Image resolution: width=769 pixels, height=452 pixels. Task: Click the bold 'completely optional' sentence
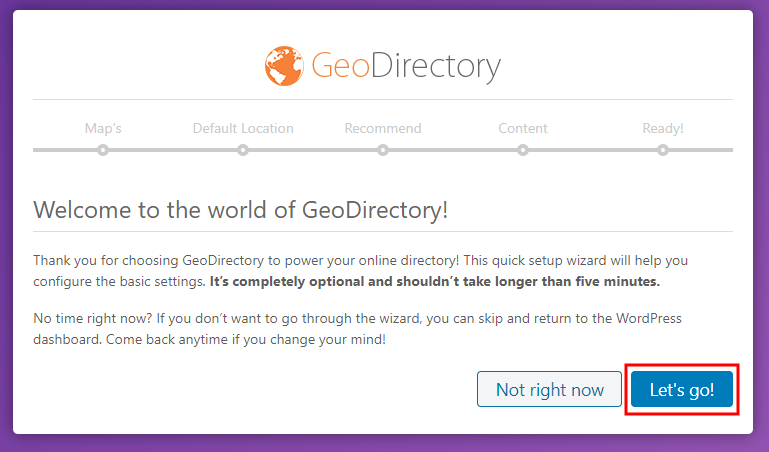coord(435,282)
